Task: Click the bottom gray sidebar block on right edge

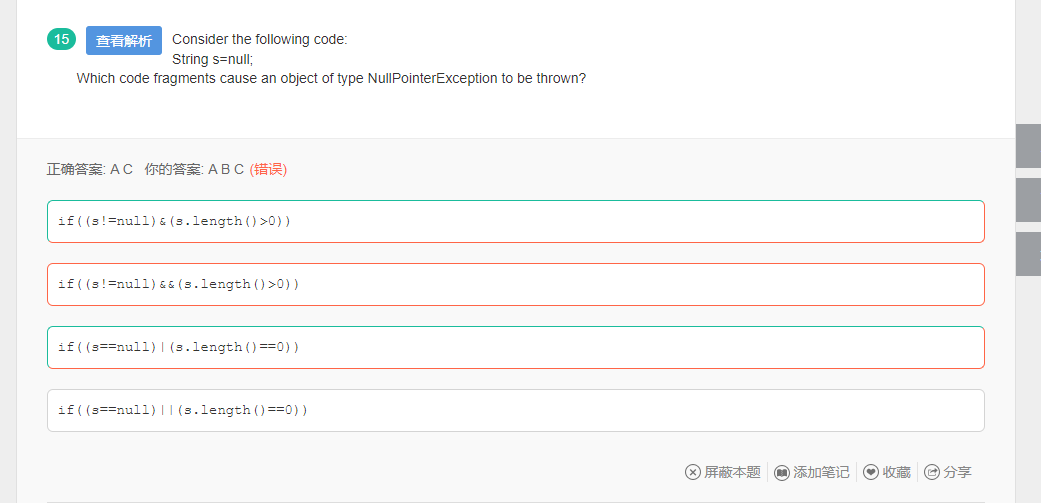Action: click(1028, 254)
